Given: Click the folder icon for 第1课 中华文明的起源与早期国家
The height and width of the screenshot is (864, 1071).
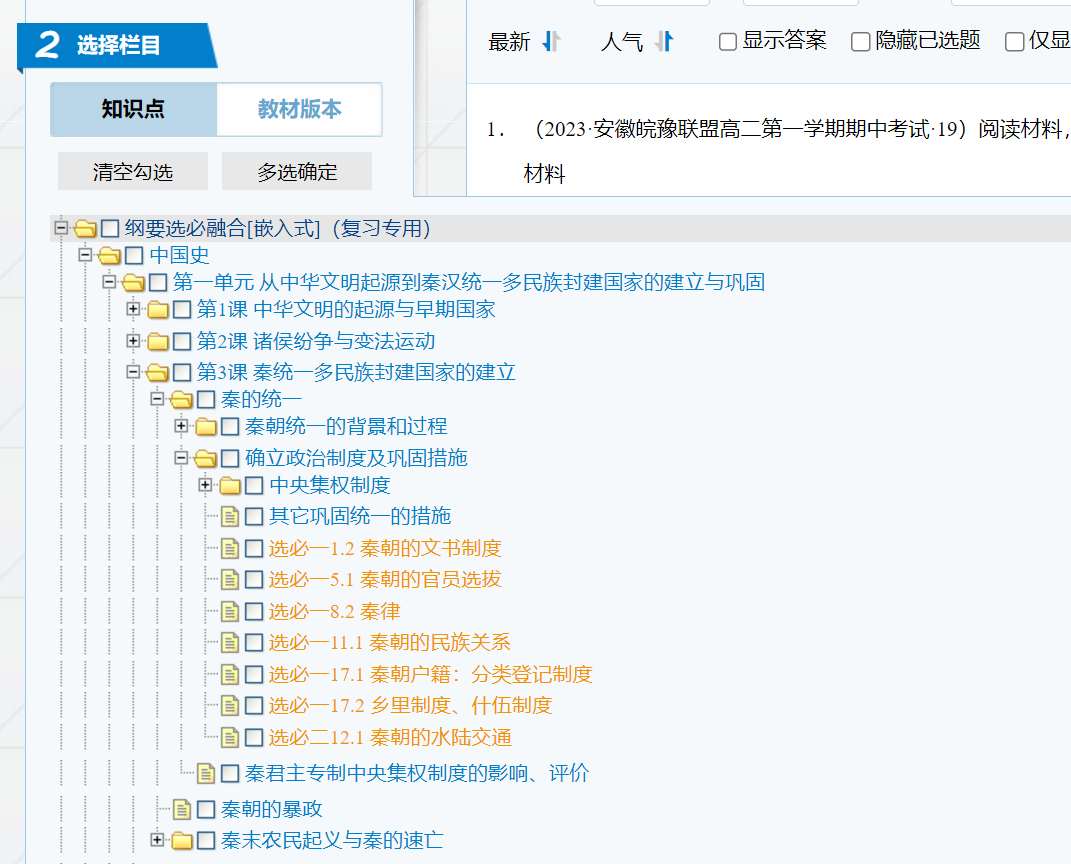Looking at the screenshot, I should tap(157, 310).
